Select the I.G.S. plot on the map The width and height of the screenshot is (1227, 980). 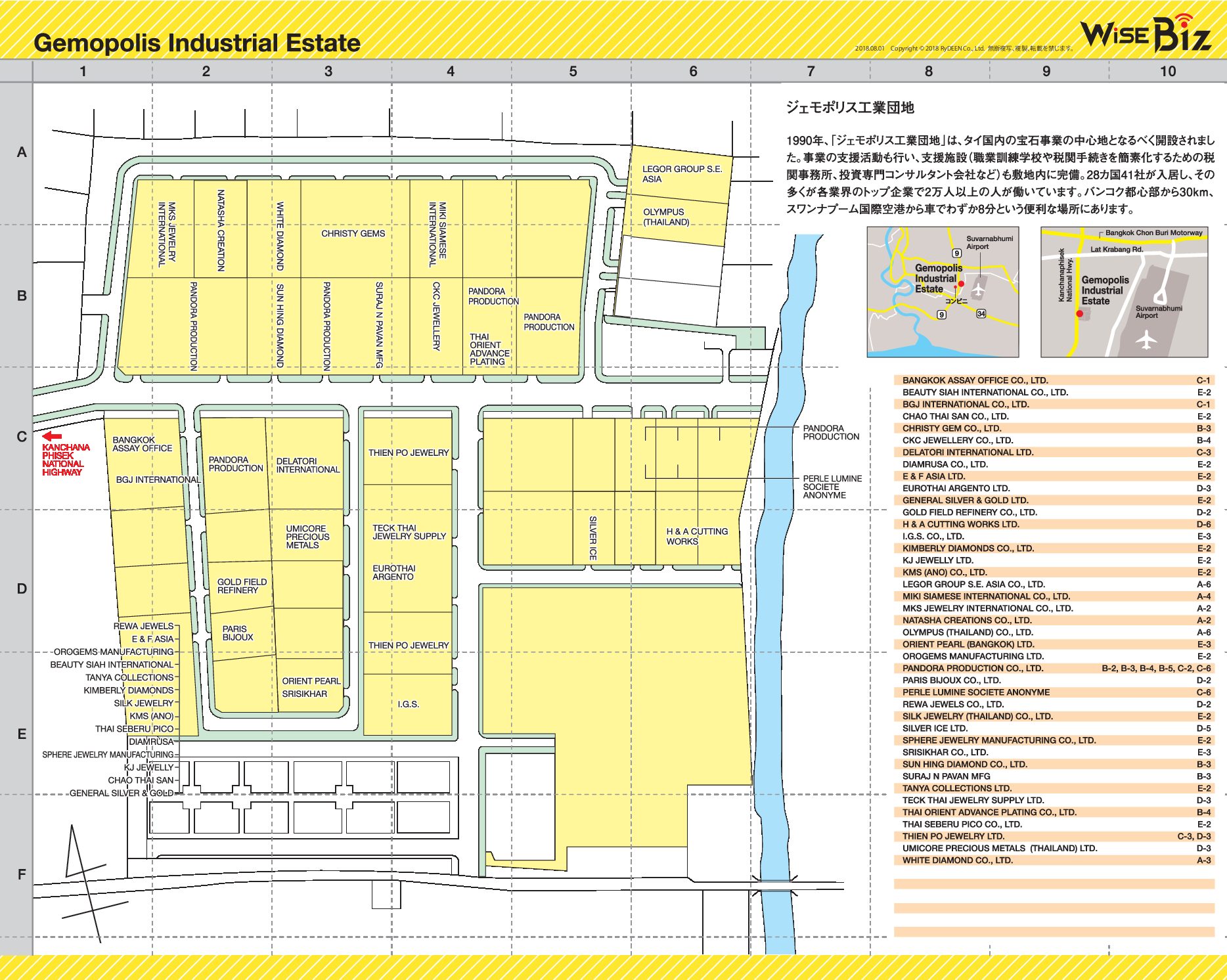408,704
